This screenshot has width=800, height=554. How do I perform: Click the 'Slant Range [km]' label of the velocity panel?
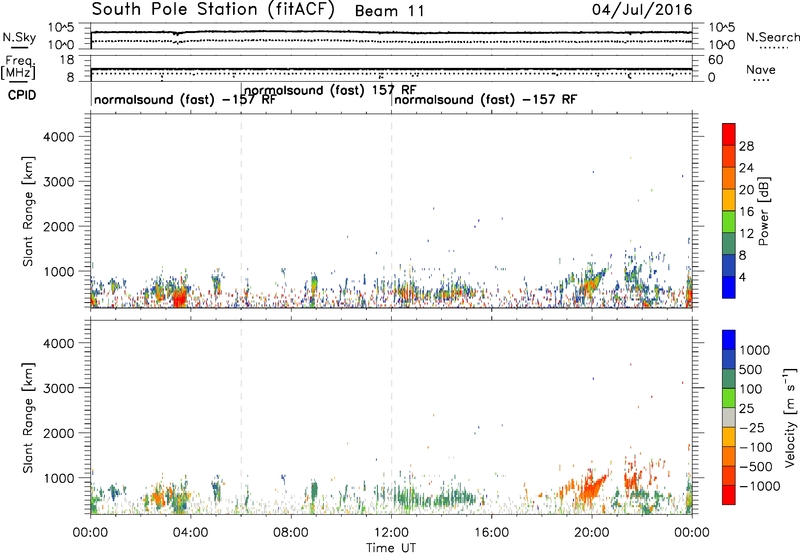pyautogui.click(x=28, y=417)
